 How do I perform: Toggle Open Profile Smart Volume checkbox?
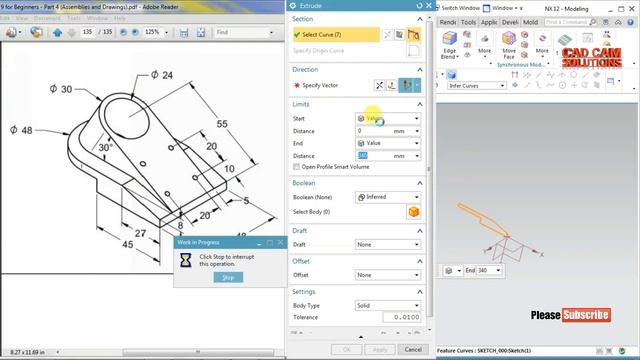point(296,167)
